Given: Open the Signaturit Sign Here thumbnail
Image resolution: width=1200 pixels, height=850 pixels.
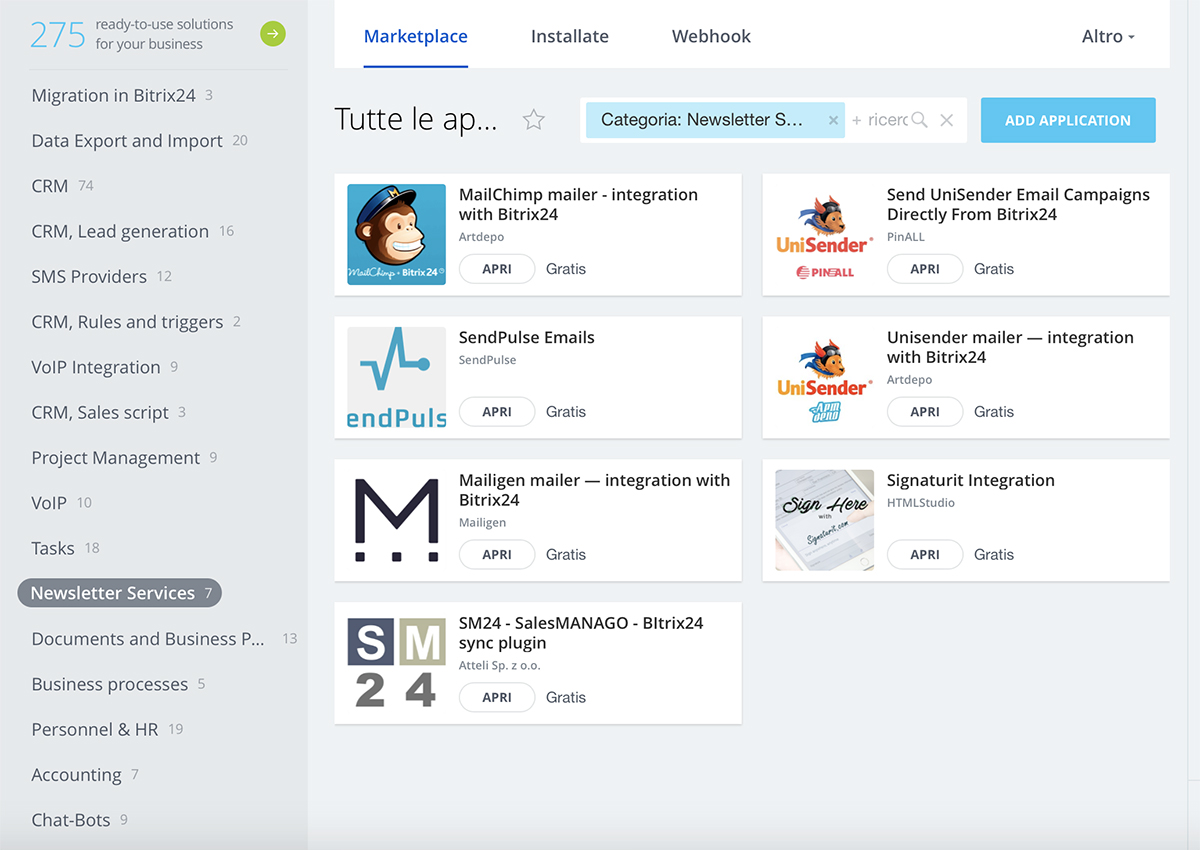Looking at the screenshot, I should coord(824,520).
